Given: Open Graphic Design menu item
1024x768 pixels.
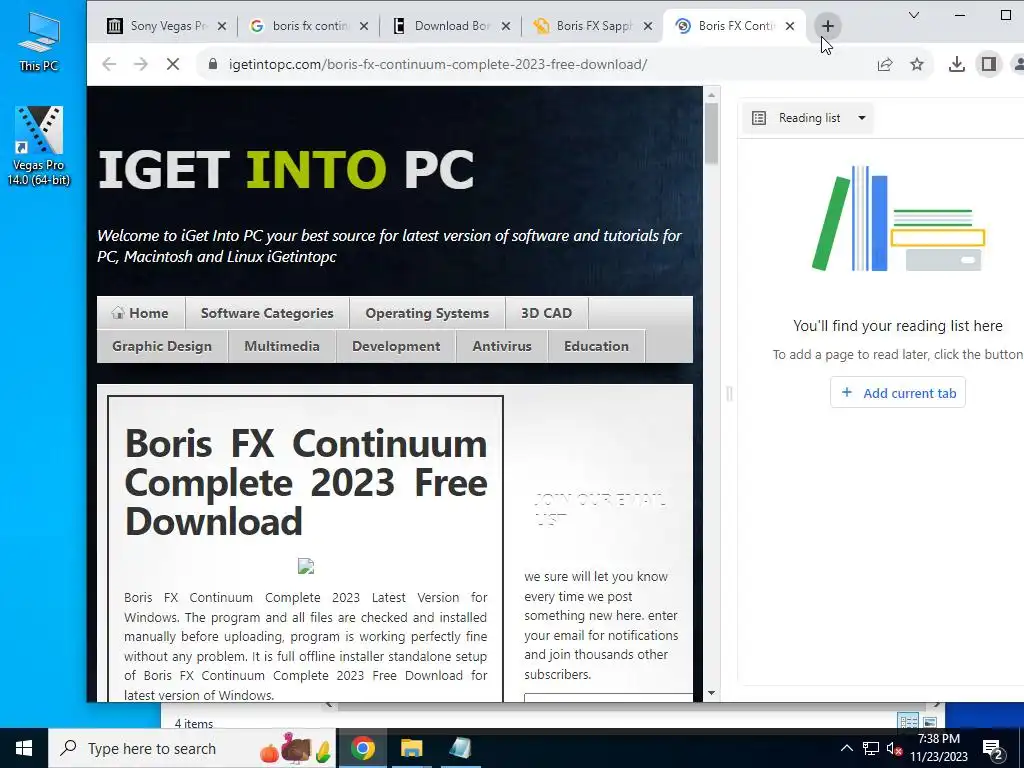Looking at the screenshot, I should coord(162,346).
